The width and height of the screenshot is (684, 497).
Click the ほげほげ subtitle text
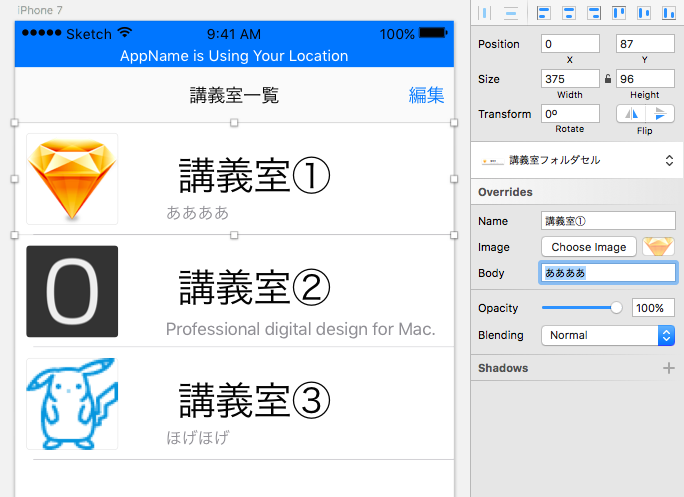[x=198, y=437]
